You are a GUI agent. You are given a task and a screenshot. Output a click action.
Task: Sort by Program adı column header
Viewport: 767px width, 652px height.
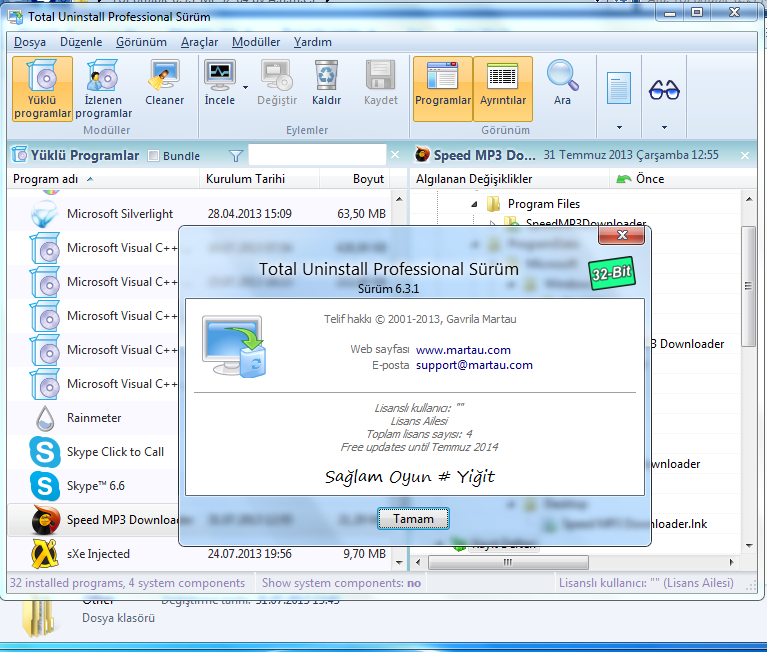coord(103,179)
